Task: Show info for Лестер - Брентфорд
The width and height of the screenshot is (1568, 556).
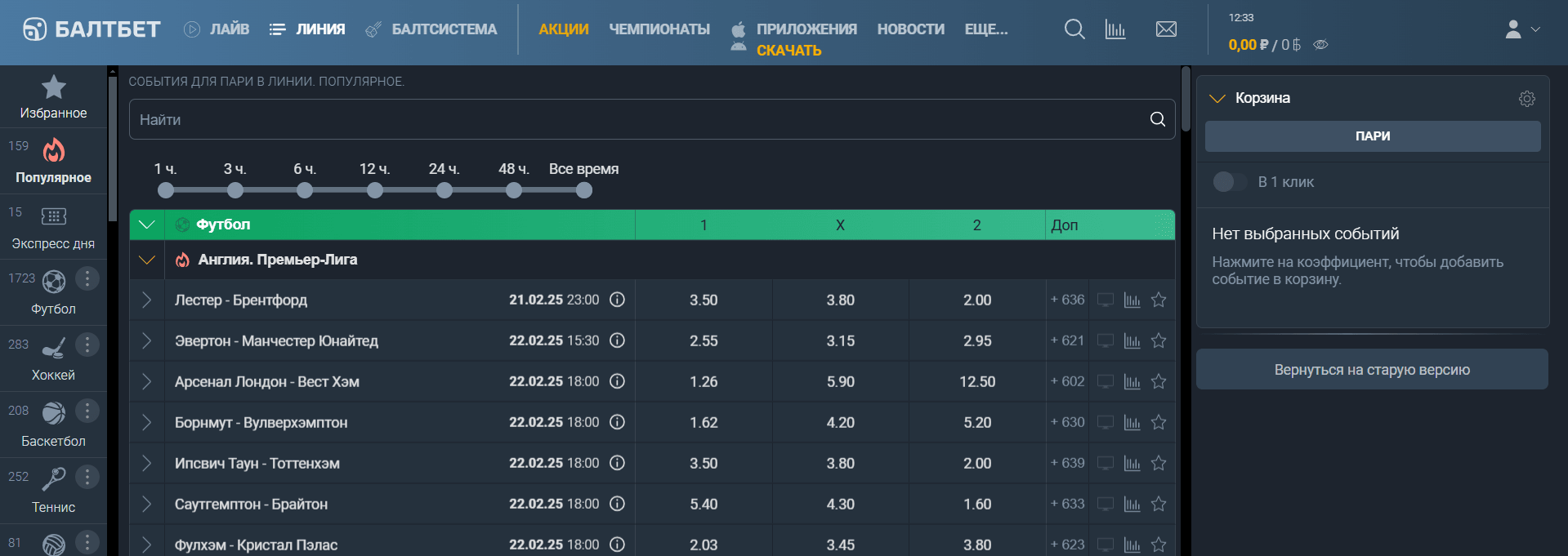Action: [x=618, y=300]
